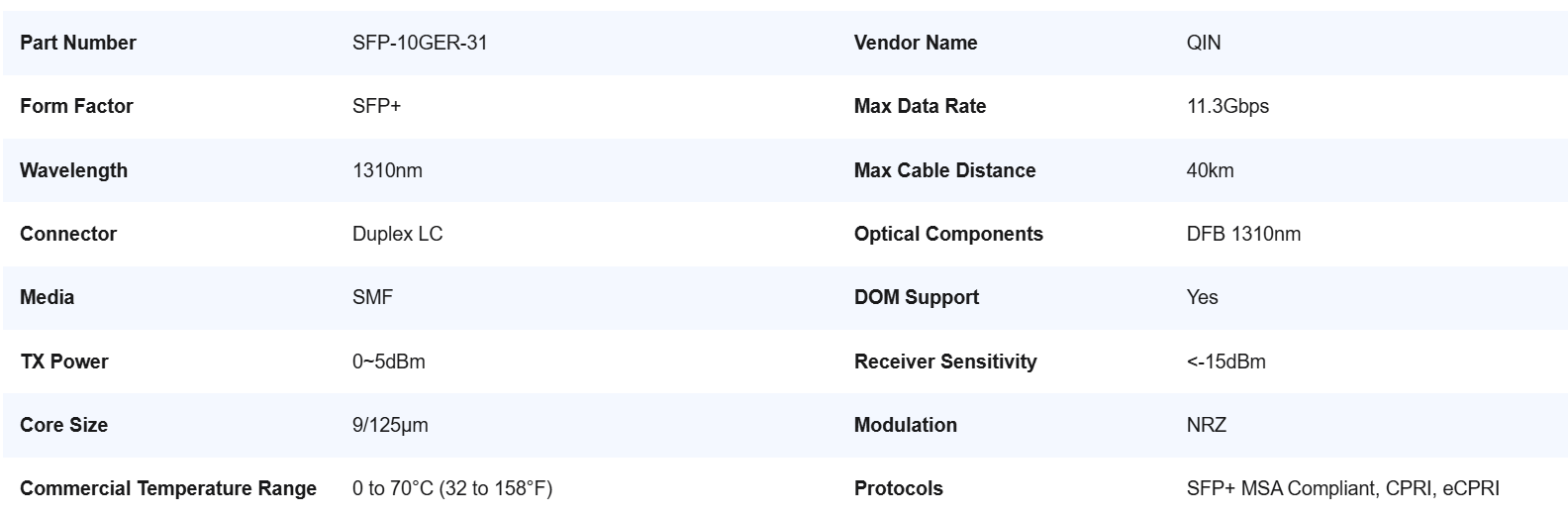The height and width of the screenshot is (517, 1568).
Task: Select the DFB 1310nm optical components value
Action: coord(1243,234)
